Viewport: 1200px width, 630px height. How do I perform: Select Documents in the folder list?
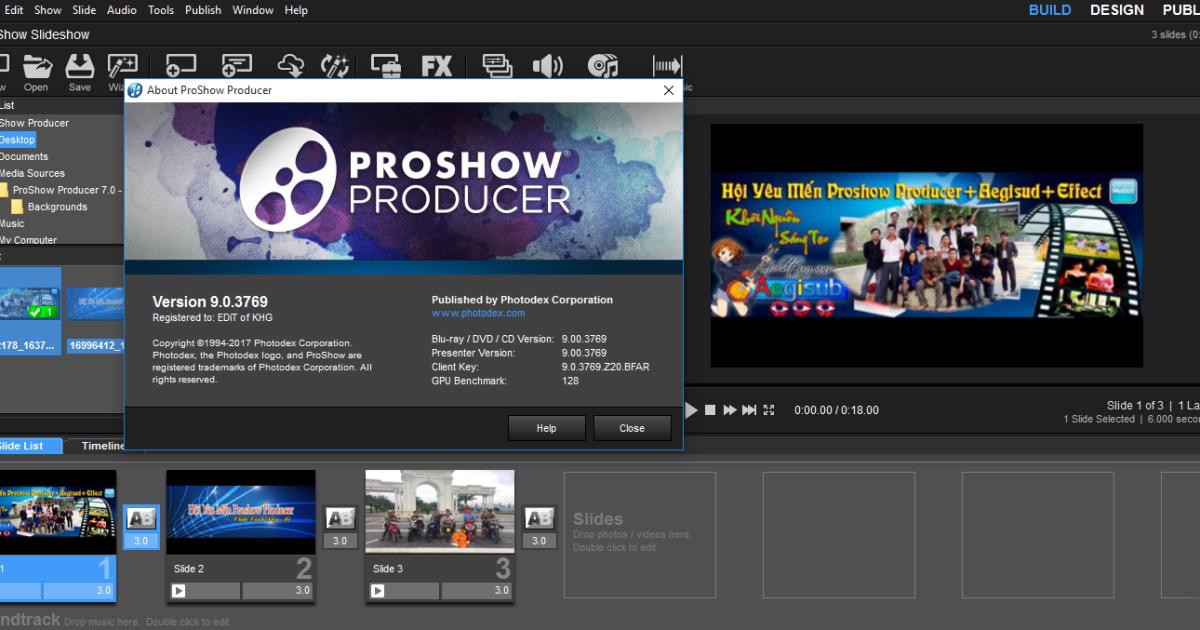pyautogui.click(x=24, y=157)
